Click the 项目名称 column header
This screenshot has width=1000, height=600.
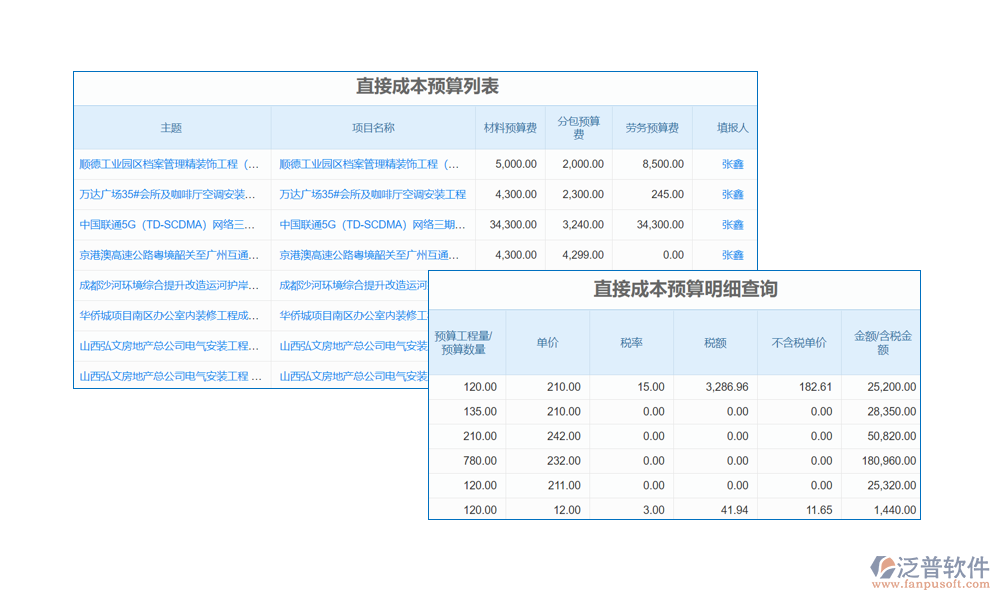372,128
